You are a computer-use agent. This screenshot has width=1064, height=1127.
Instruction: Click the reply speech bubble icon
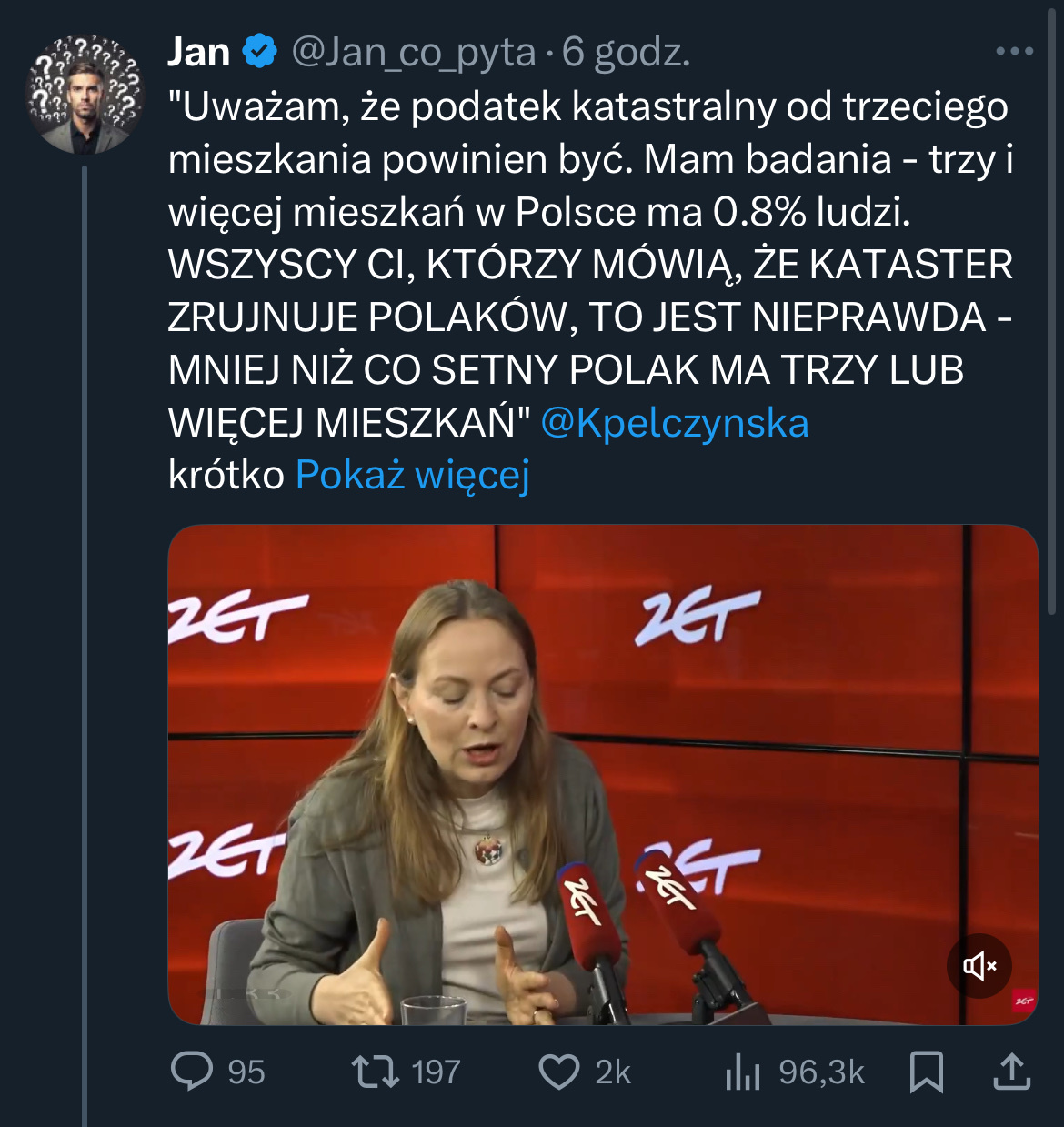pyautogui.click(x=192, y=1072)
